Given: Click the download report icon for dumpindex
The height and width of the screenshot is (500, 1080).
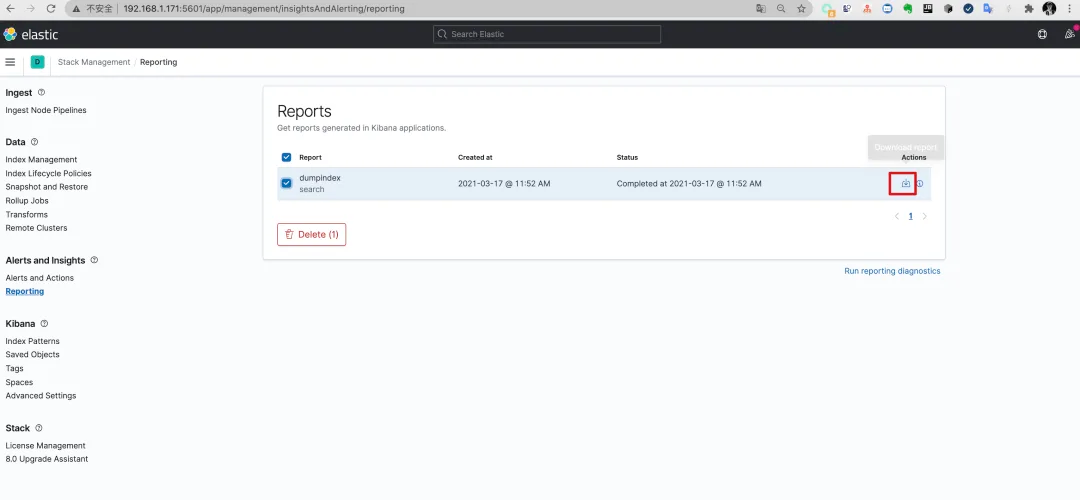Looking at the screenshot, I should point(906,184).
